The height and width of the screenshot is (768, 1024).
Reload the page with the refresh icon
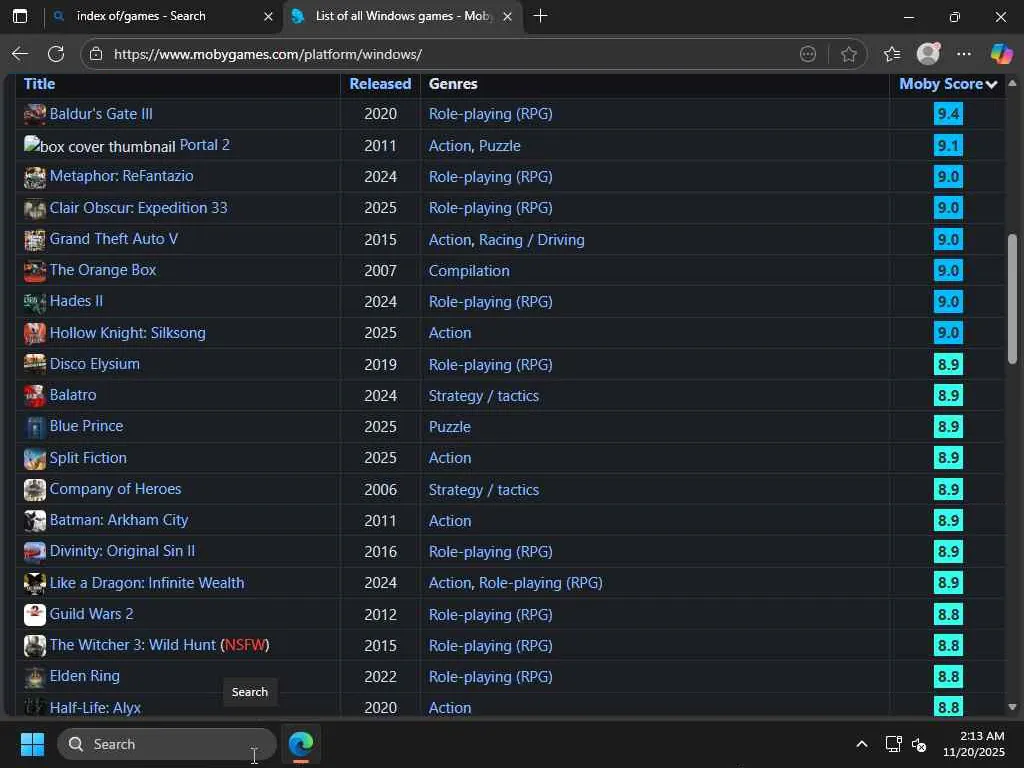56,54
